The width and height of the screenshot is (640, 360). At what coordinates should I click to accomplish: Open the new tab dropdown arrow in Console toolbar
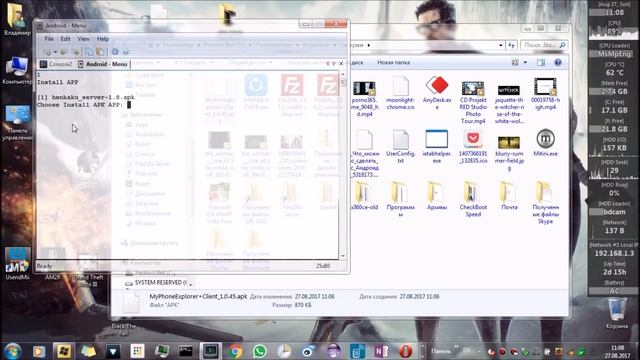tap(55, 52)
